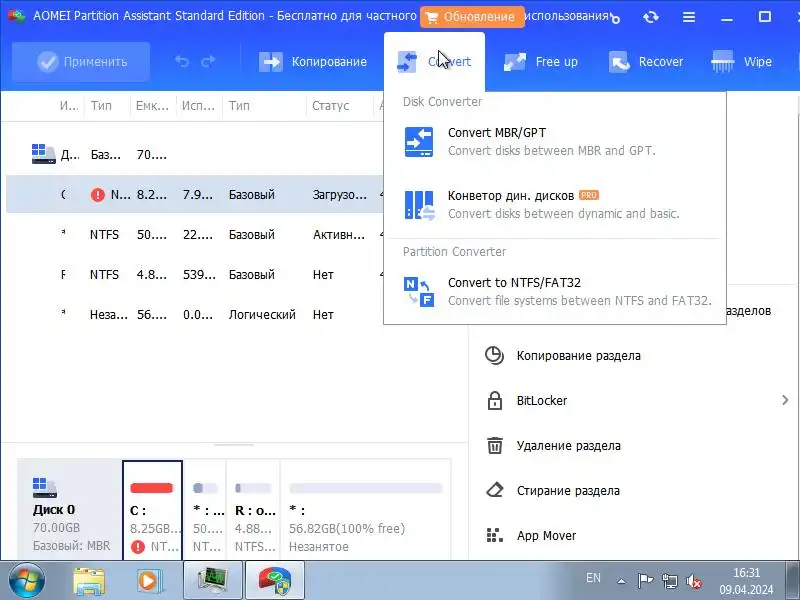Select C: 8.25GB partition in disk map

(153, 510)
